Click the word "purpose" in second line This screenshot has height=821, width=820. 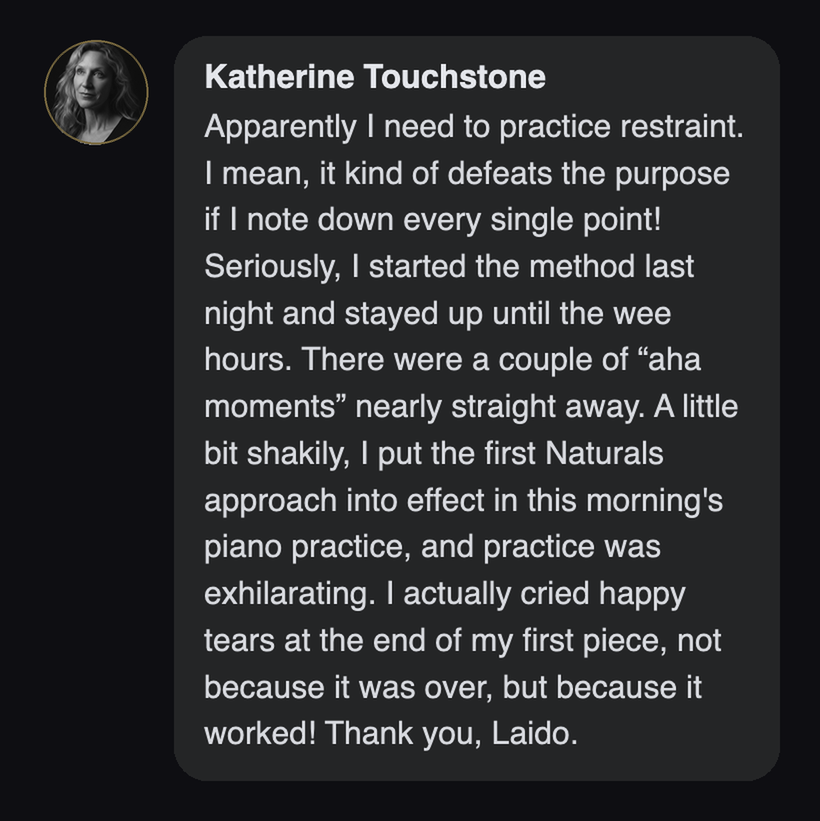pos(672,174)
